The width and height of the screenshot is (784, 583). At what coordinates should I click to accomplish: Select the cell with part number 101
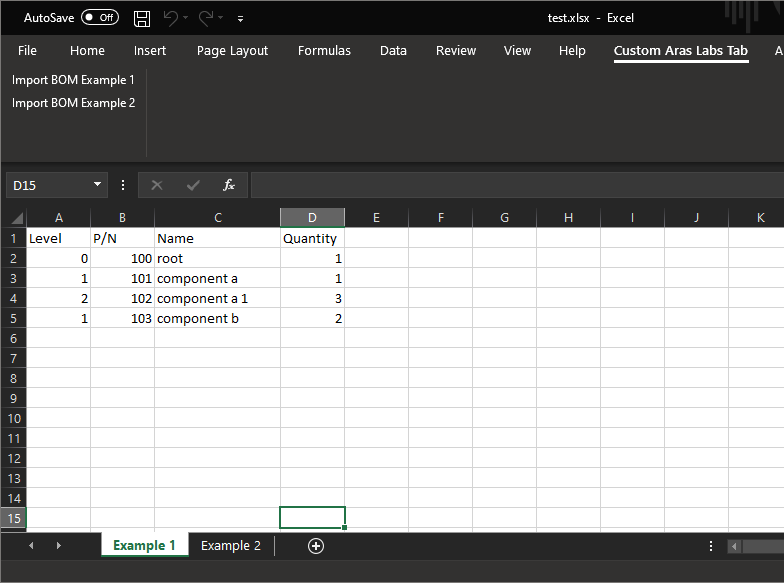pos(122,278)
